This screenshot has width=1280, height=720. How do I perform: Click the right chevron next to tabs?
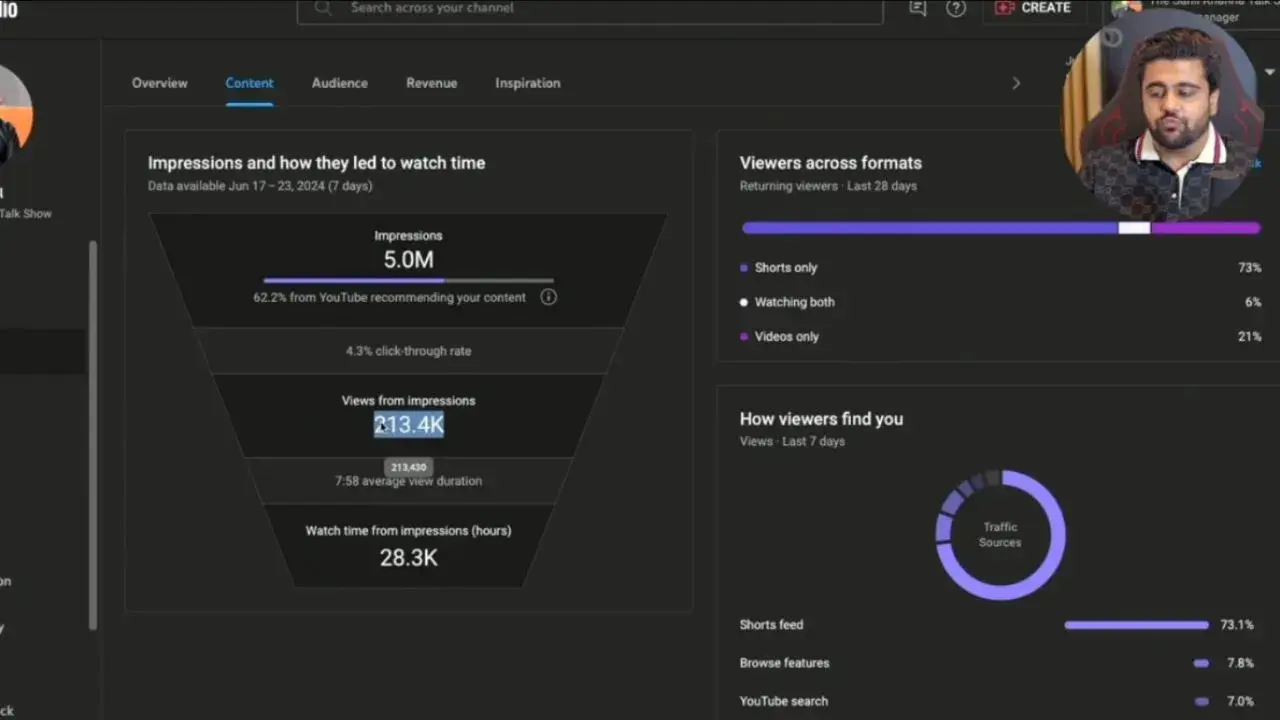[x=1016, y=83]
